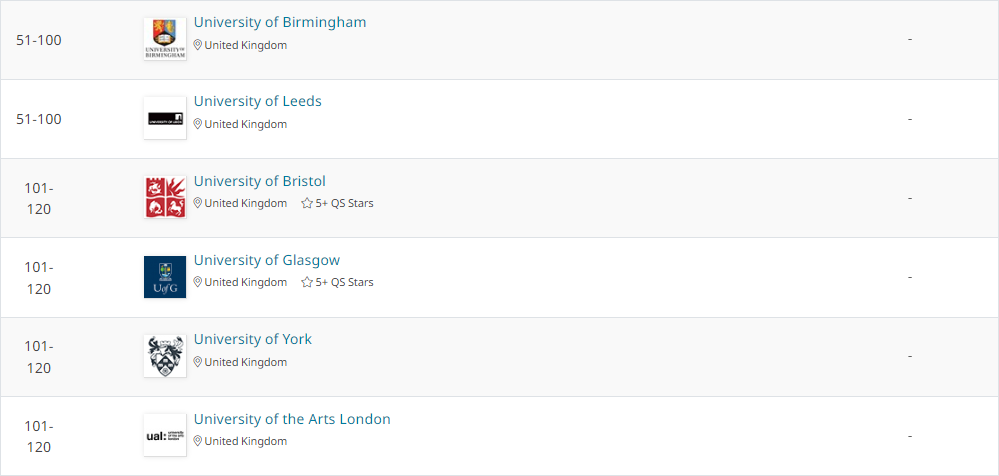Open the University of Bristol link

click(259, 181)
